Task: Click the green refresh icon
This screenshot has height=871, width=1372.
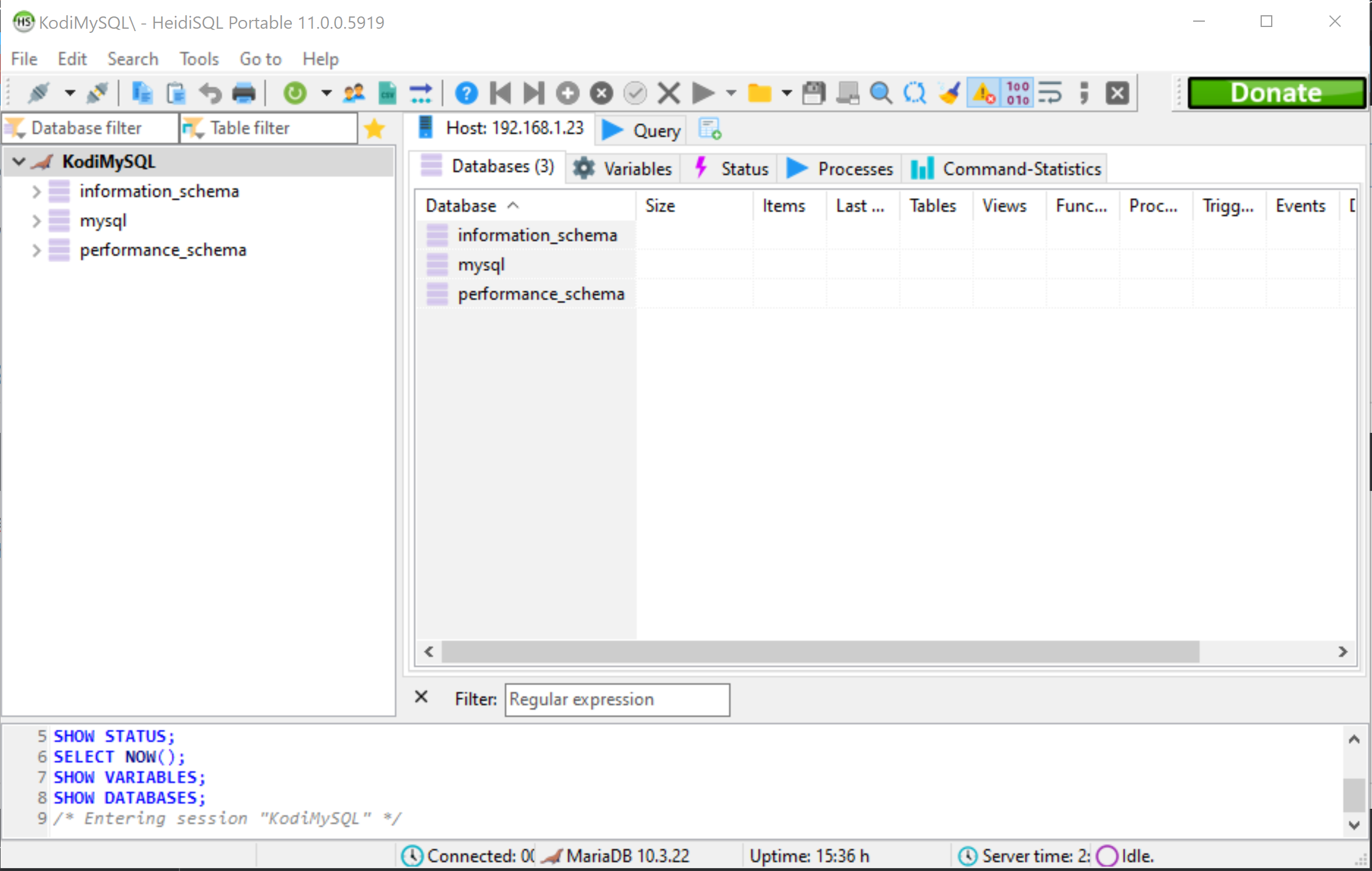Action: click(x=295, y=93)
